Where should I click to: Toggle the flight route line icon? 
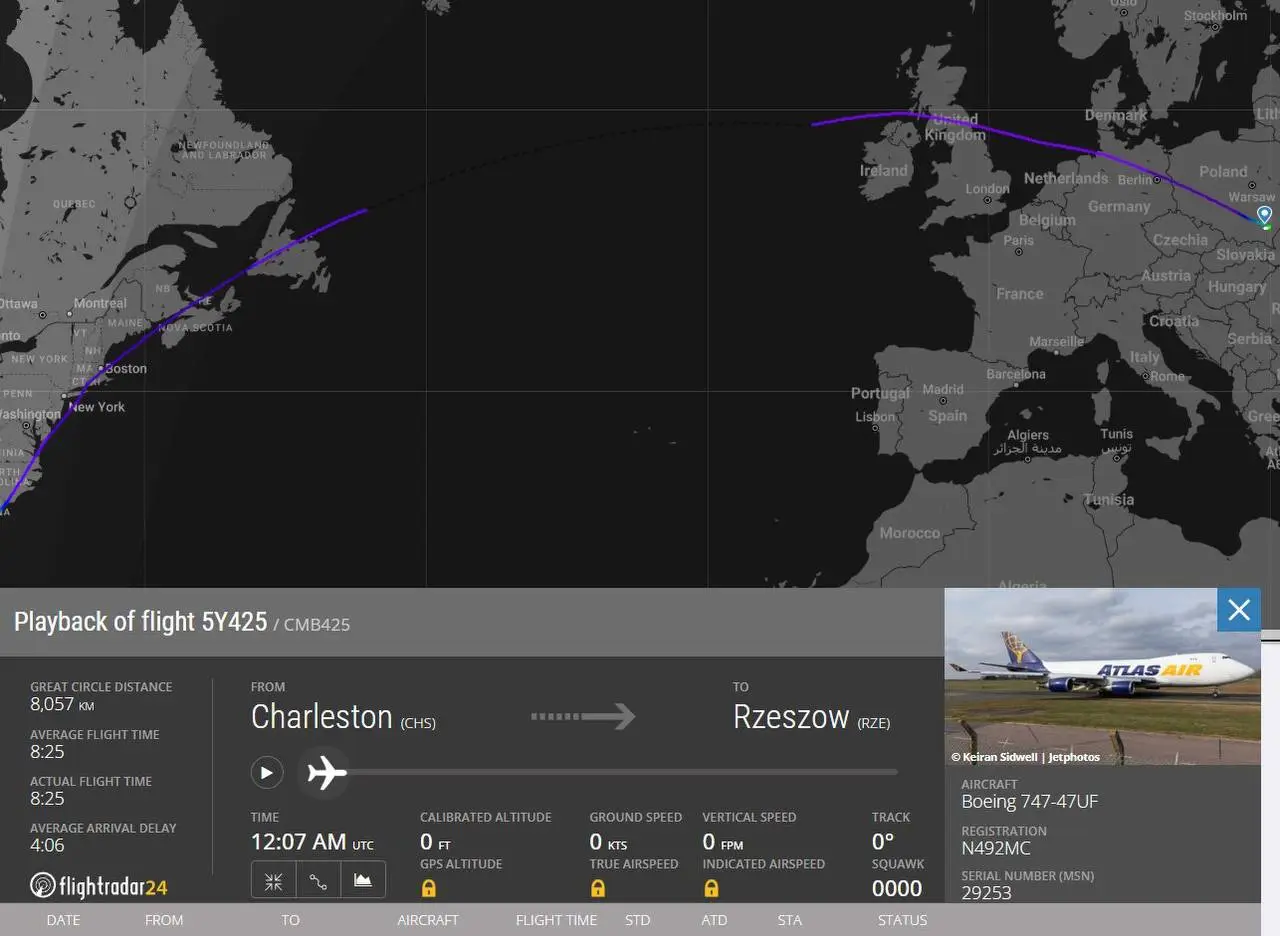click(318, 881)
